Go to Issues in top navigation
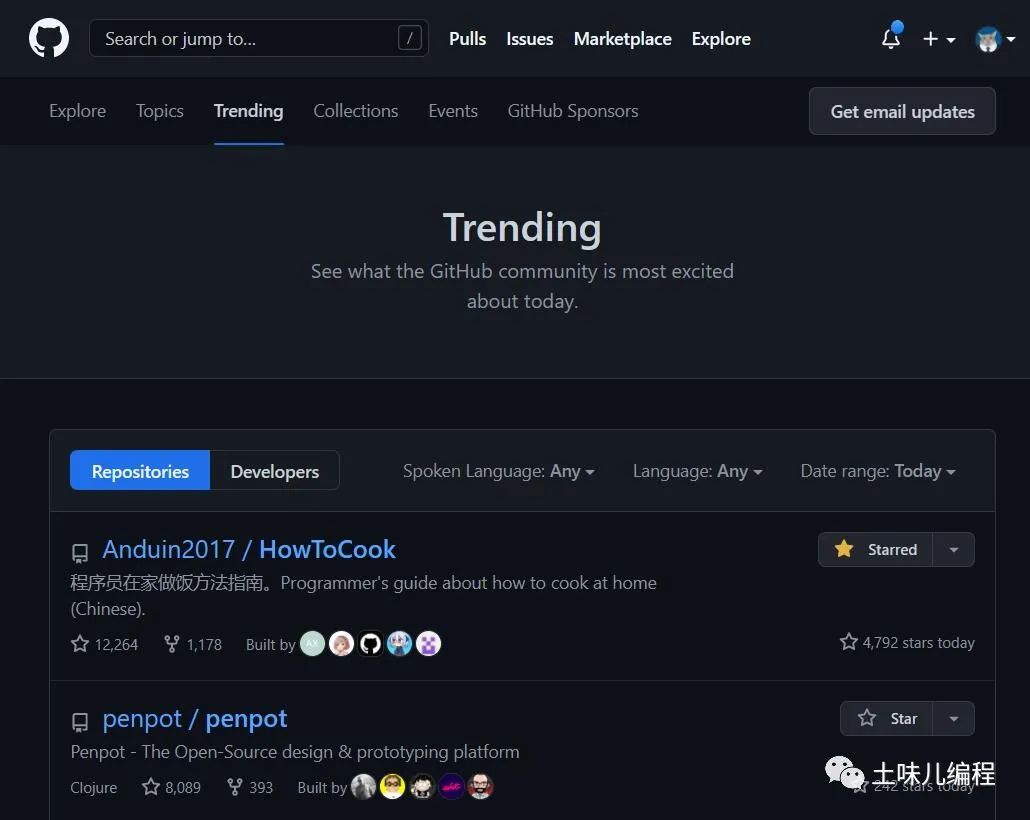The height and width of the screenshot is (820, 1030). tap(529, 39)
